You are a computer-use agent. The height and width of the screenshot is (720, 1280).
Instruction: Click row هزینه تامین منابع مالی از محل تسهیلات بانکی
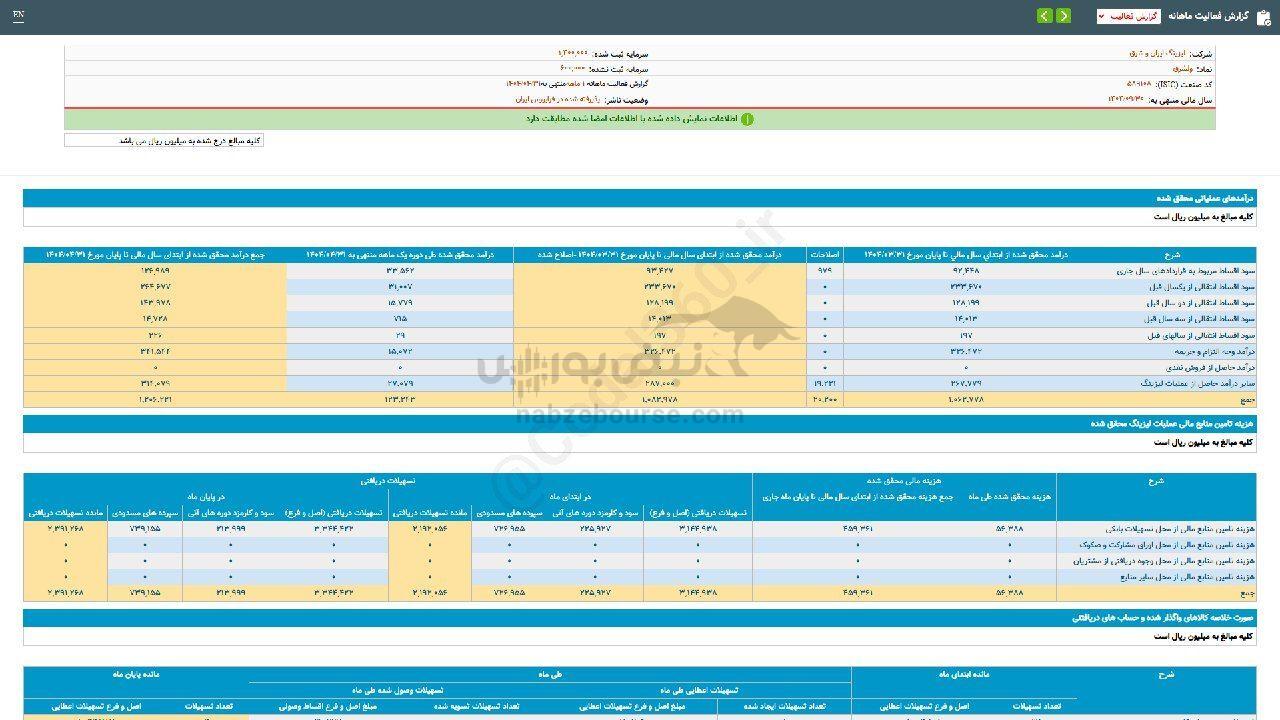(x=640, y=529)
